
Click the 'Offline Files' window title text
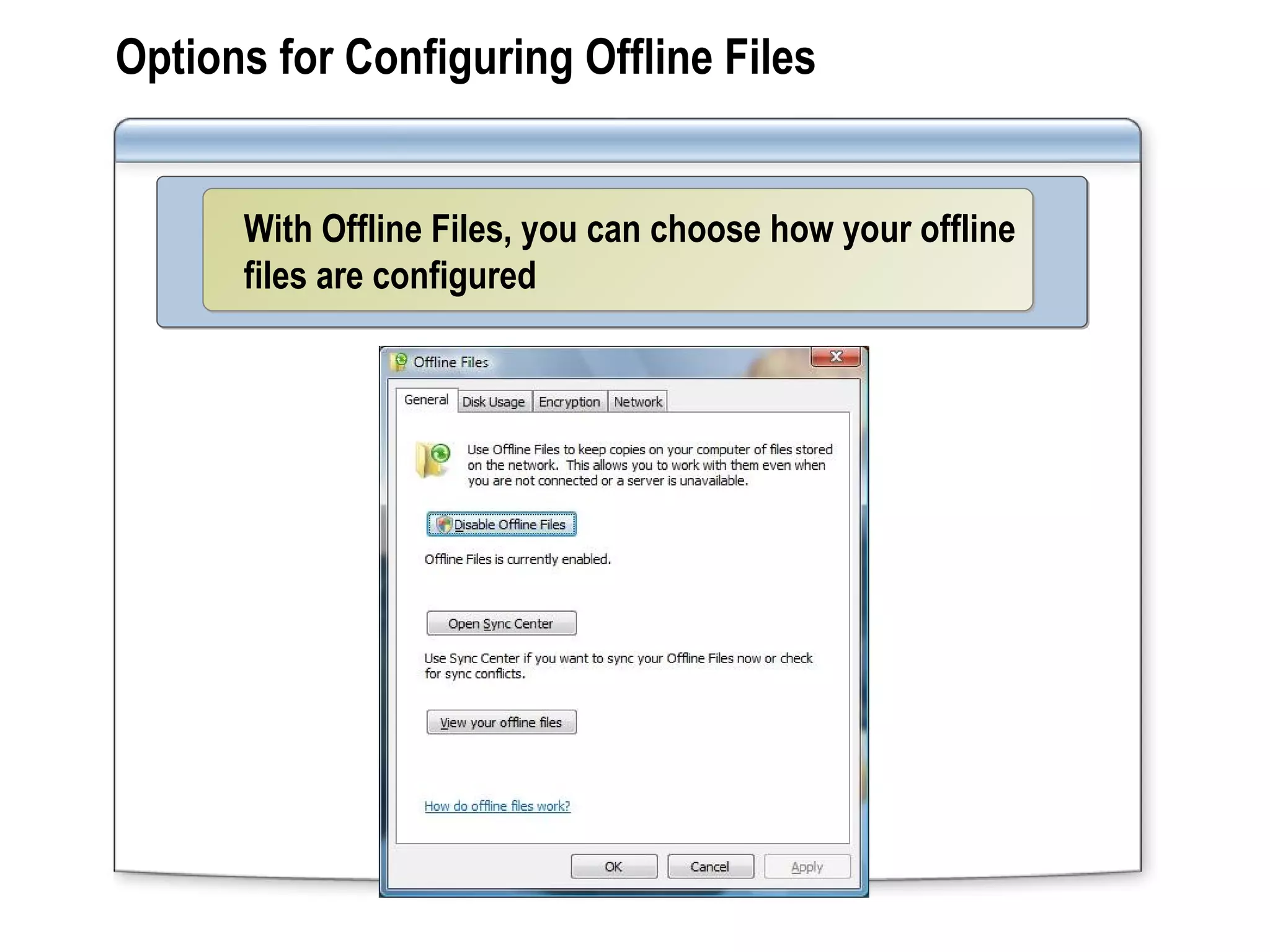[x=451, y=363]
